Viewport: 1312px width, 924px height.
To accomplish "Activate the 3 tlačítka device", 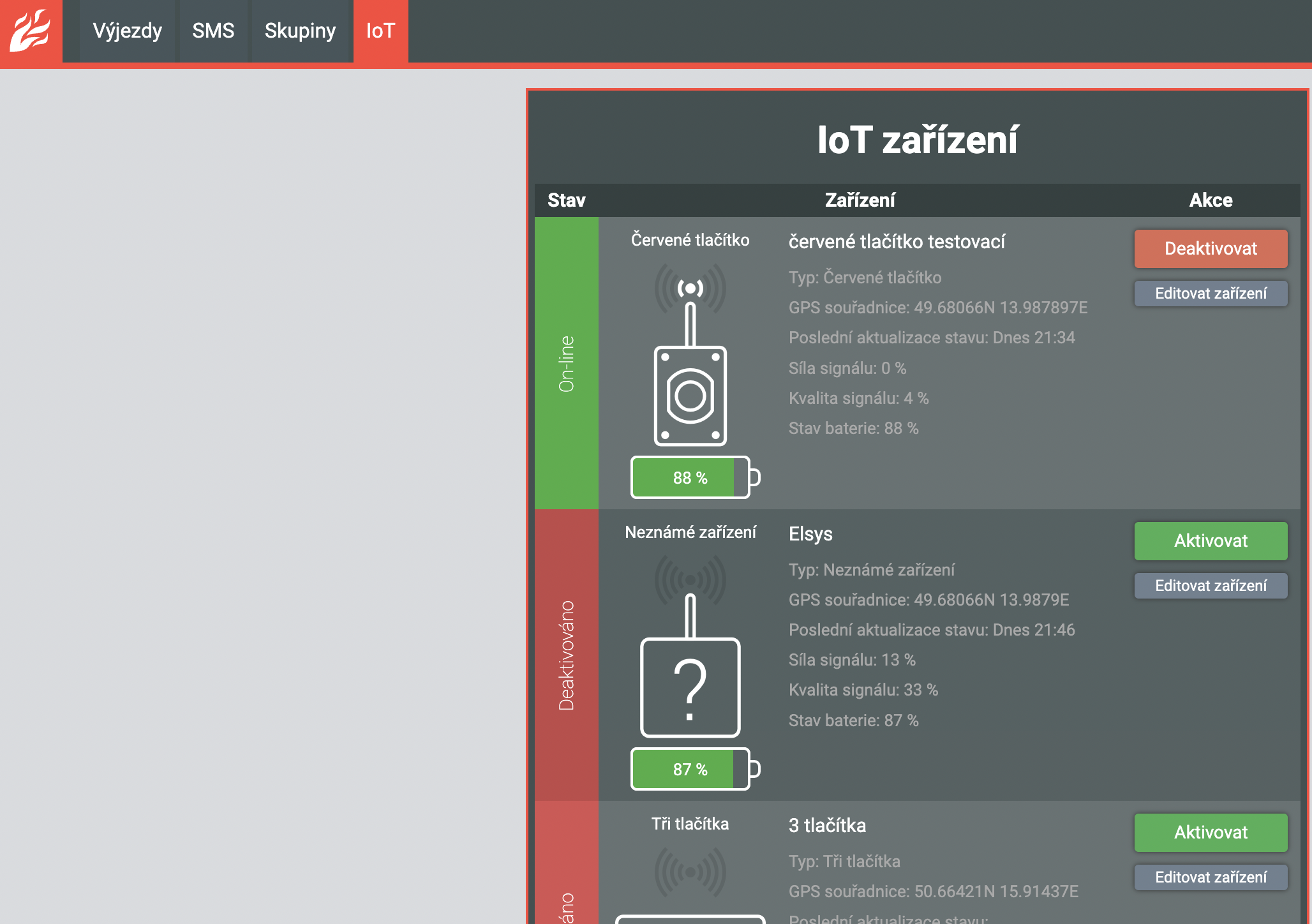I will click(1211, 833).
